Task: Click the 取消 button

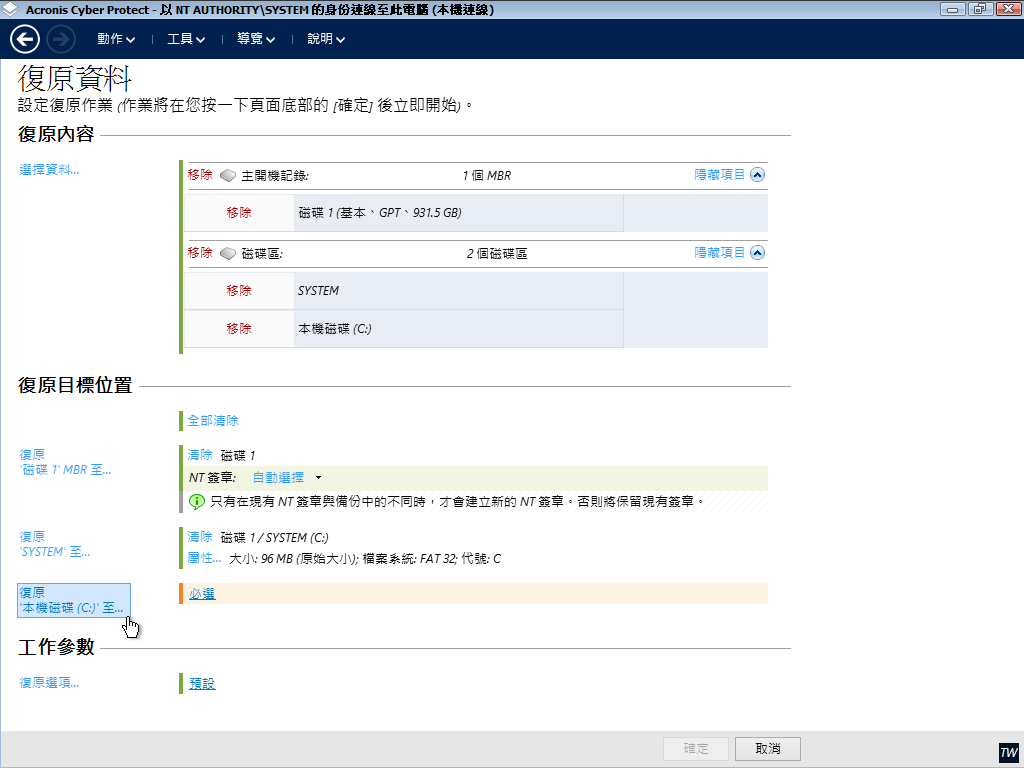Action: 767,749
